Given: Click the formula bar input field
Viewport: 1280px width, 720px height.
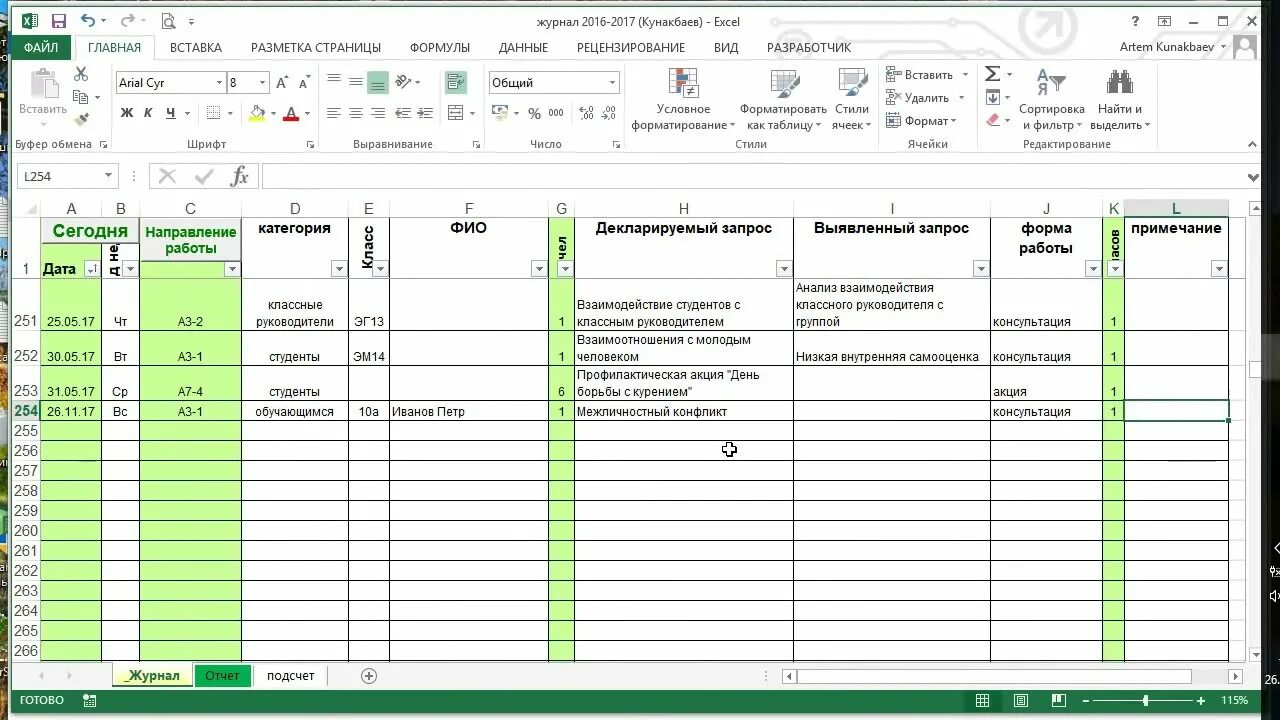Looking at the screenshot, I should pos(752,177).
